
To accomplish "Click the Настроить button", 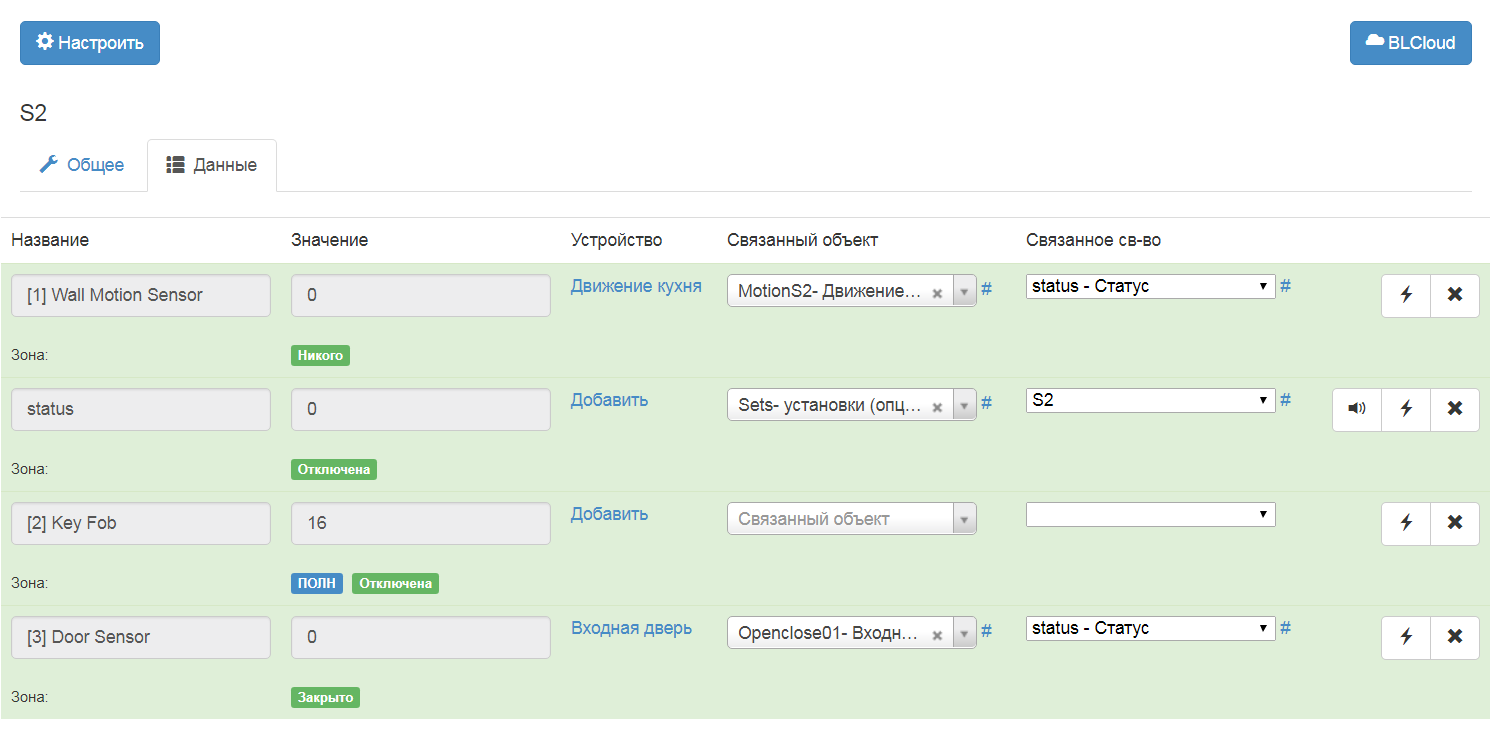I will coord(90,43).
